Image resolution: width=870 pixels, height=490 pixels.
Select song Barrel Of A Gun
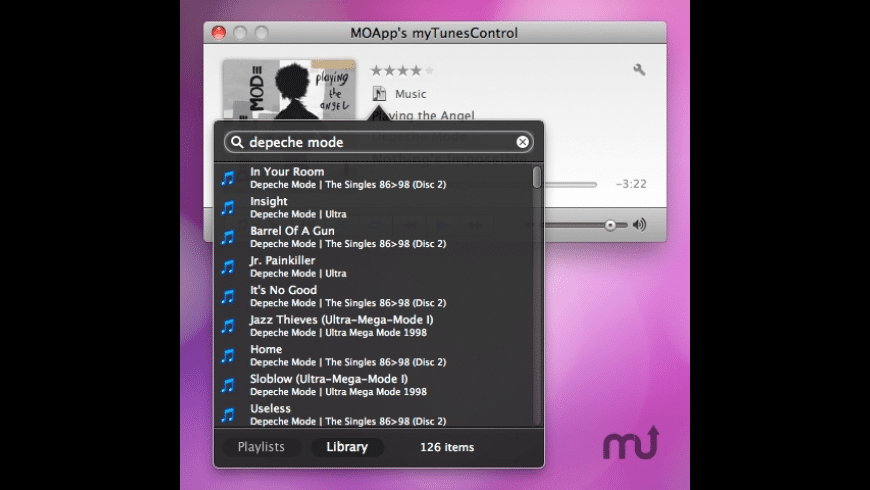373,237
